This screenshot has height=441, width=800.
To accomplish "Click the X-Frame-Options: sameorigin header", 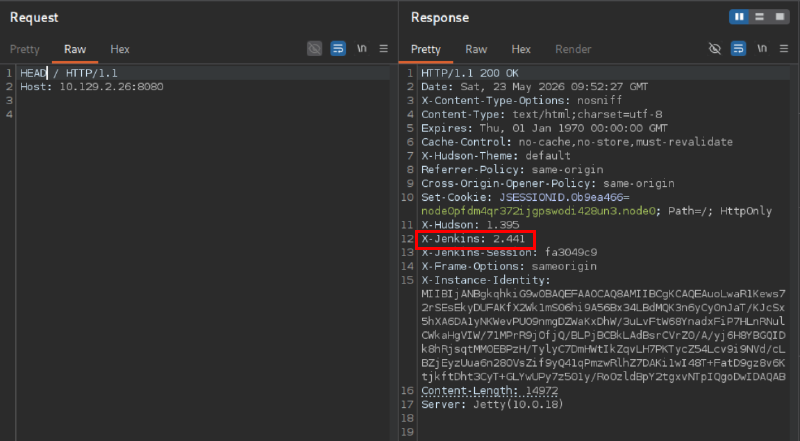I will click(x=509, y=266).
